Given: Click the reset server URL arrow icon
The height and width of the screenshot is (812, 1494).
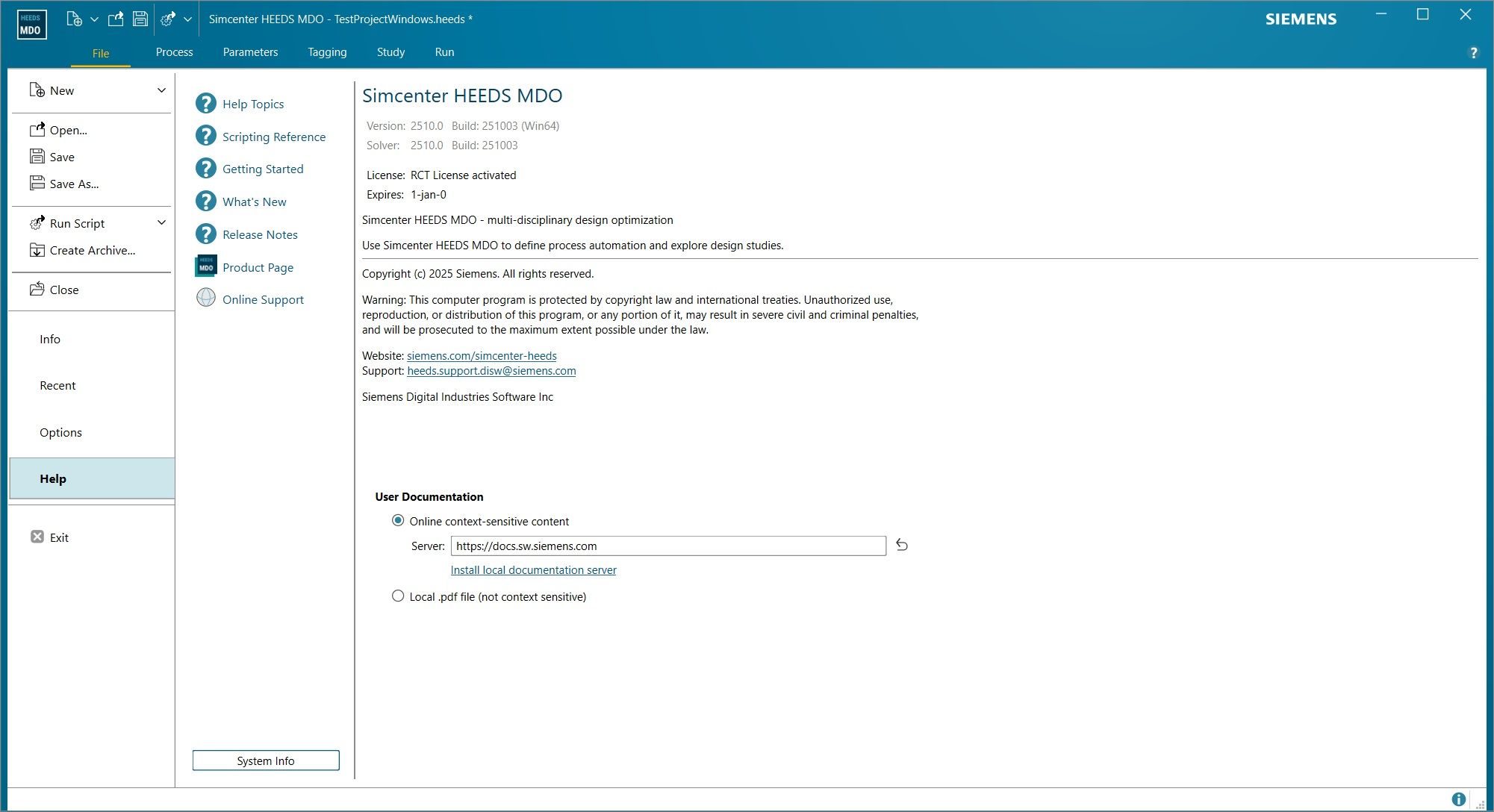Looking at the screenshot, I should (902, 545).
